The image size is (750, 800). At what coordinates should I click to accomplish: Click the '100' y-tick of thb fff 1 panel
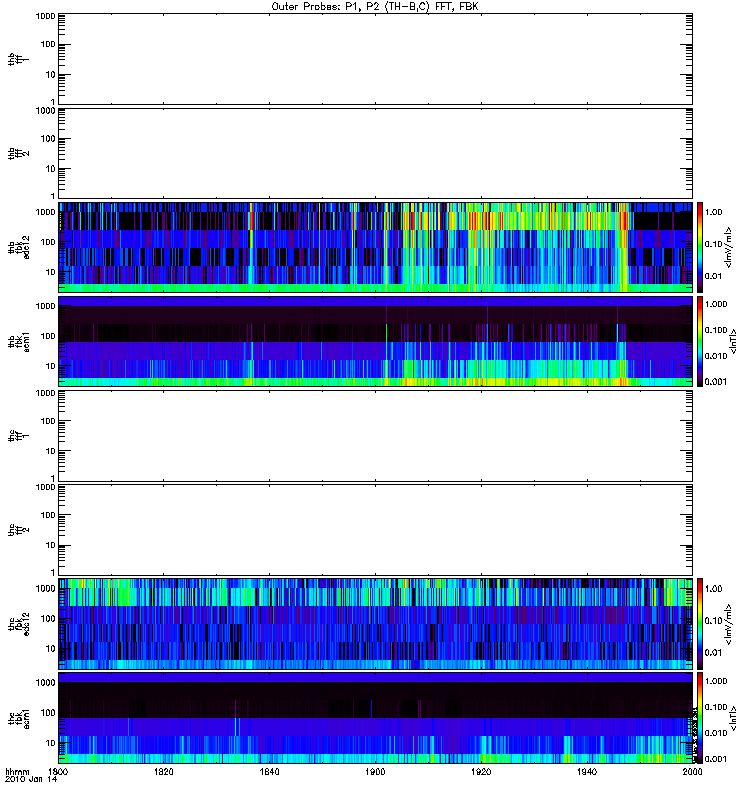[x=48, y=44]
